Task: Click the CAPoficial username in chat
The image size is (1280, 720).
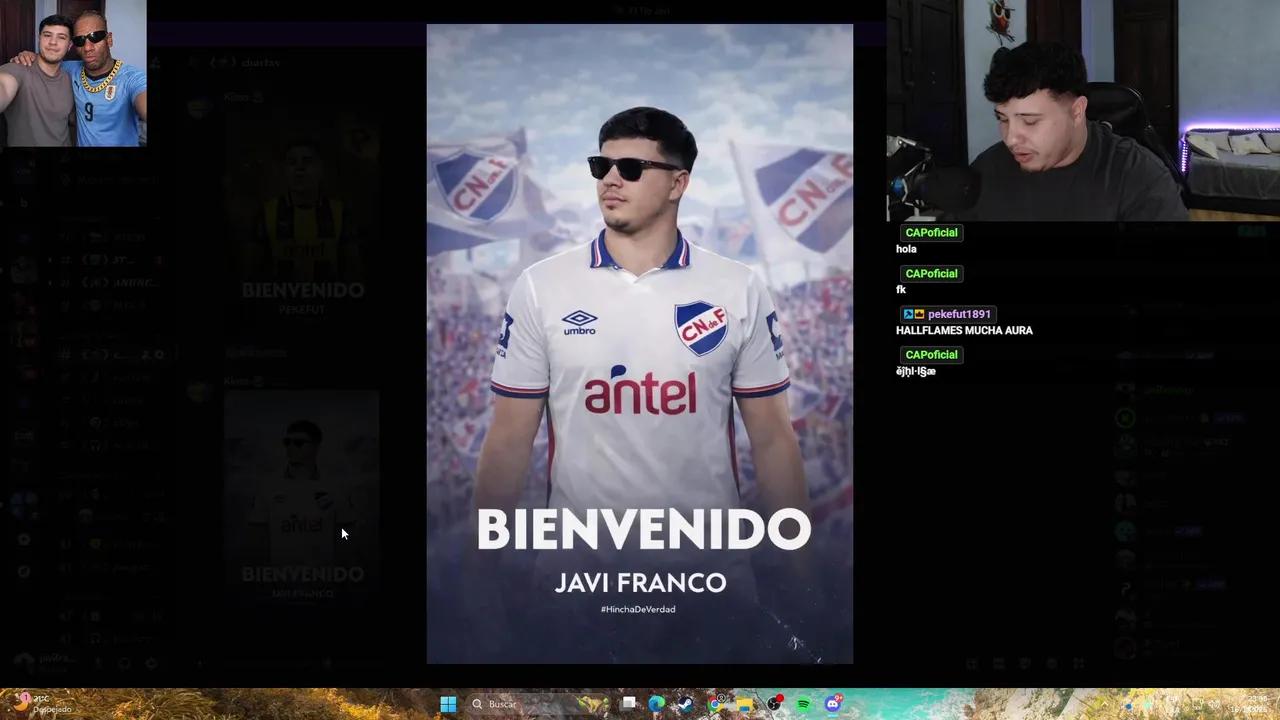Action: (931, 232)
